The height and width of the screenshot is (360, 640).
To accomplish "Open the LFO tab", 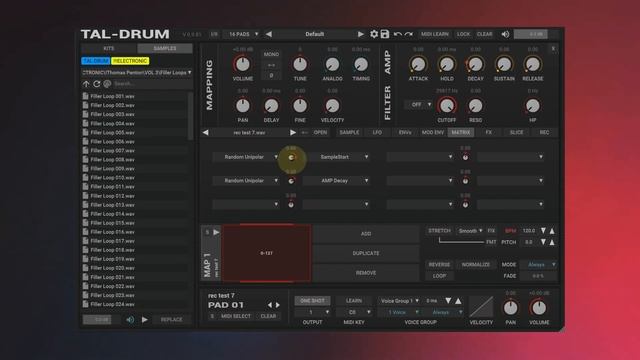I will (377, 133).
